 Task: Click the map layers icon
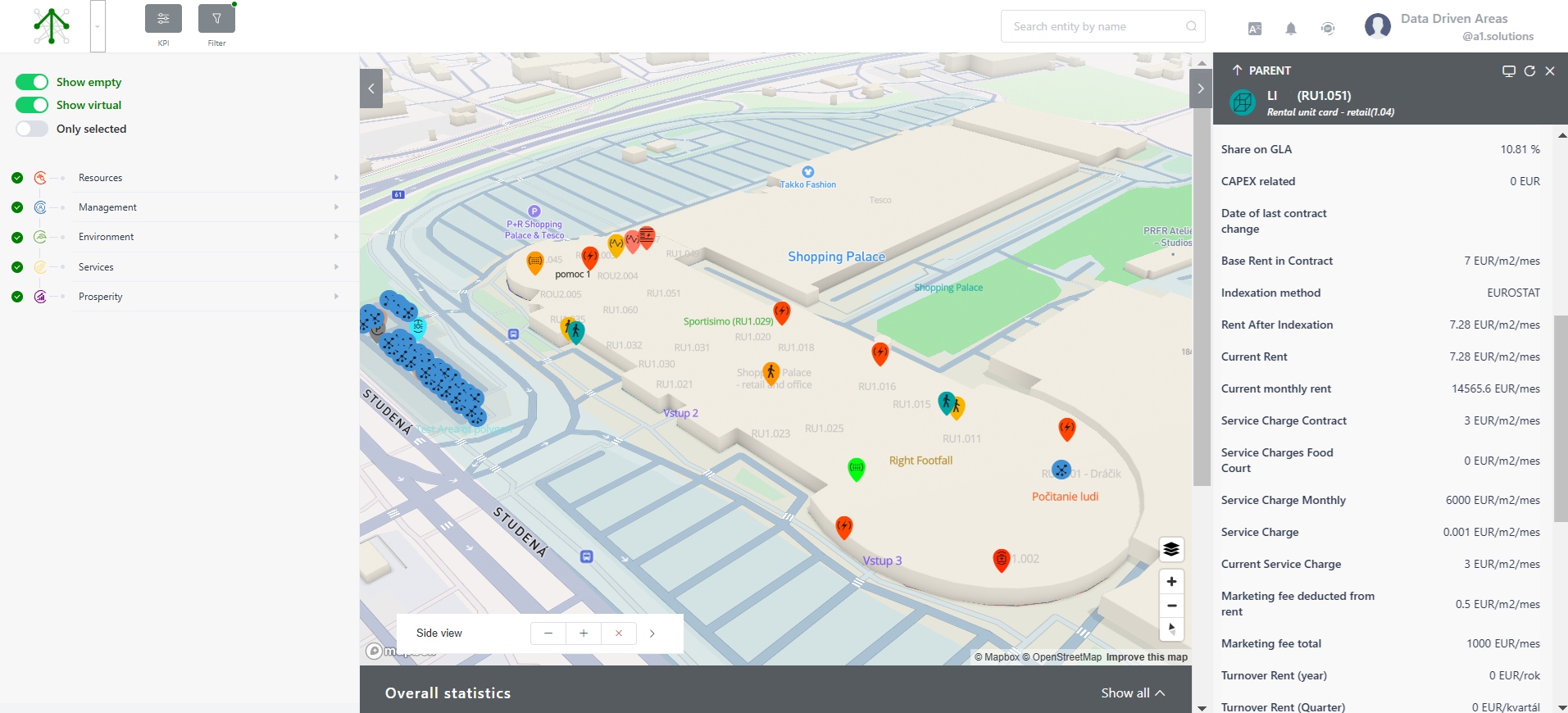point(1171,549)
